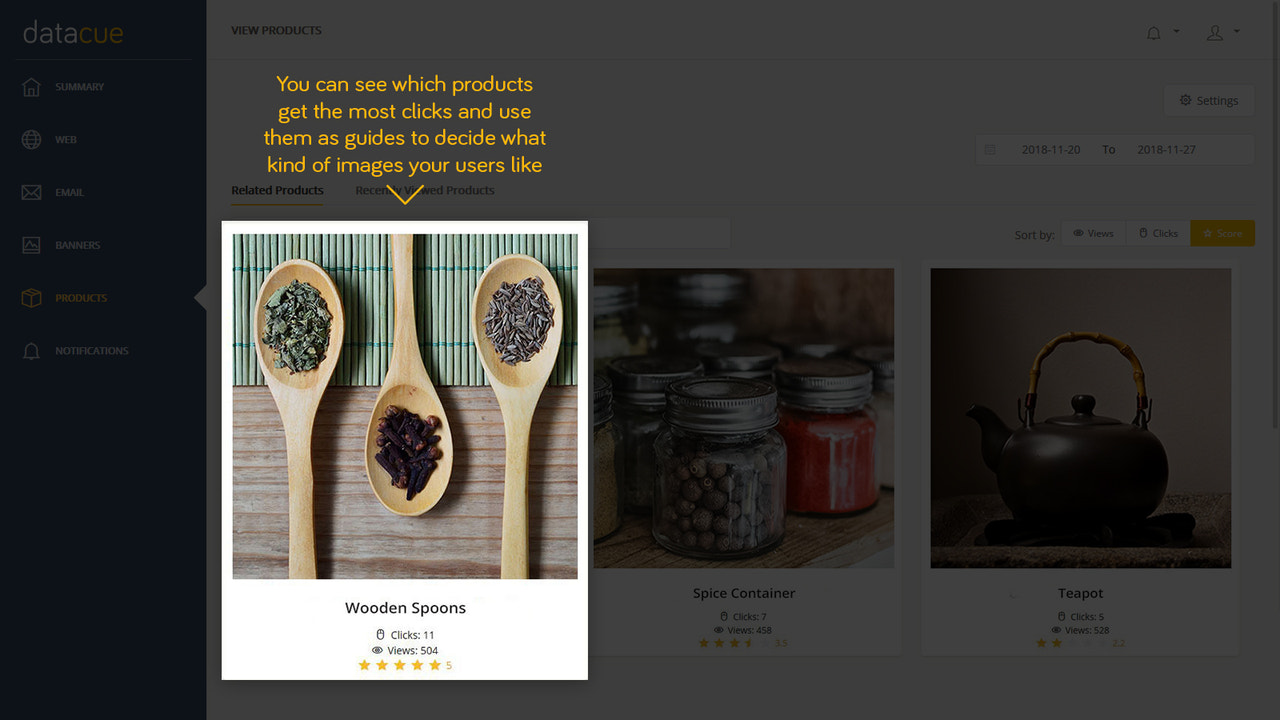Screen dimensions: 1280x720
Task: Sort products by Views
Action: pyautogui.click(x=1093, y=233)
